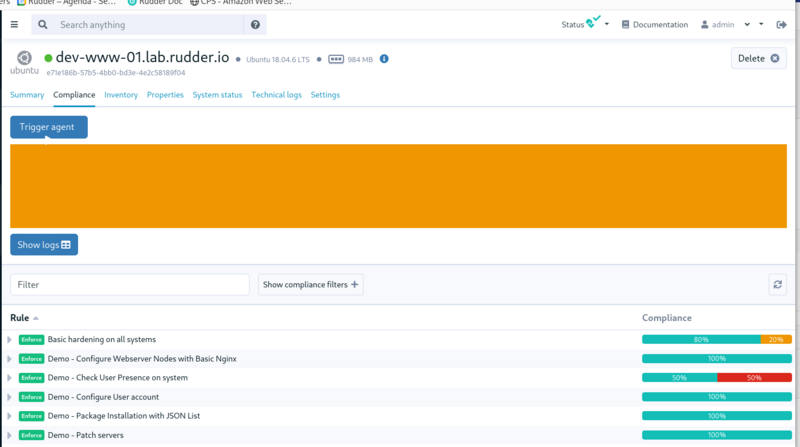Open the node Settings tab
This screenshot has height=447, width=800.
325,95
